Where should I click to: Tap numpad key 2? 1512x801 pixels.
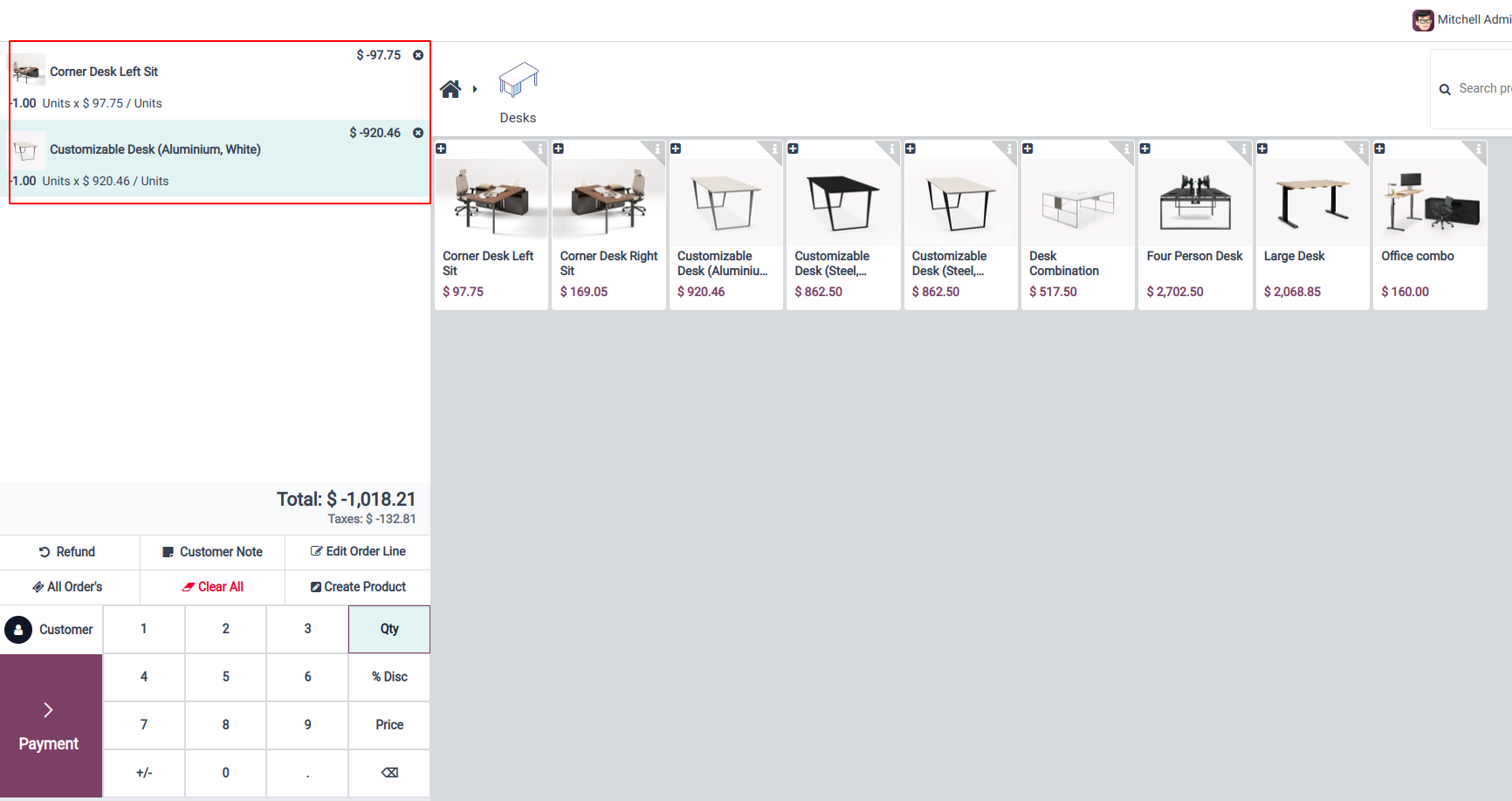pos(225,629)
